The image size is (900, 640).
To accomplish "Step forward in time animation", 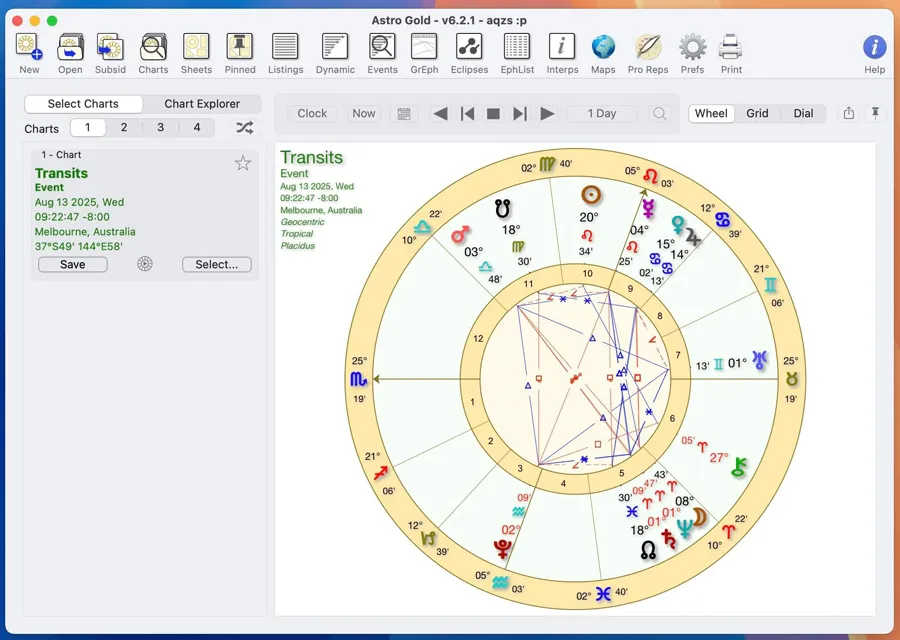I will (x=519, y=114).
